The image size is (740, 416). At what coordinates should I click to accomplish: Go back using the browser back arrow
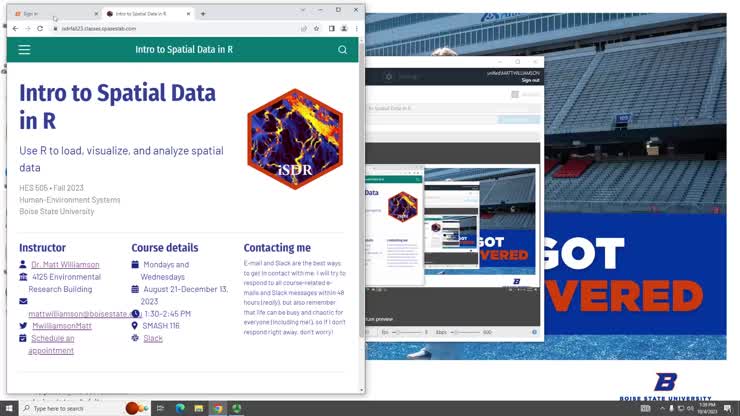15,29
